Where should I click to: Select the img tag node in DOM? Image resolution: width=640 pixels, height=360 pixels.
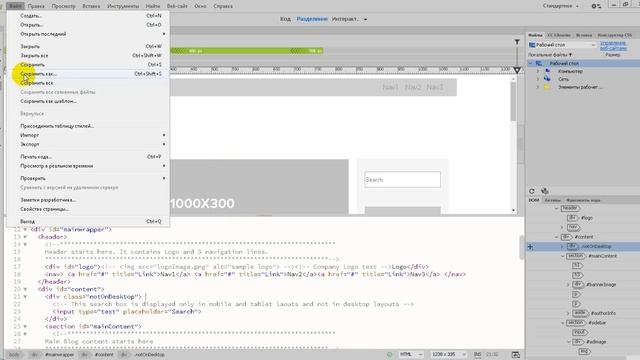point(584,351)
